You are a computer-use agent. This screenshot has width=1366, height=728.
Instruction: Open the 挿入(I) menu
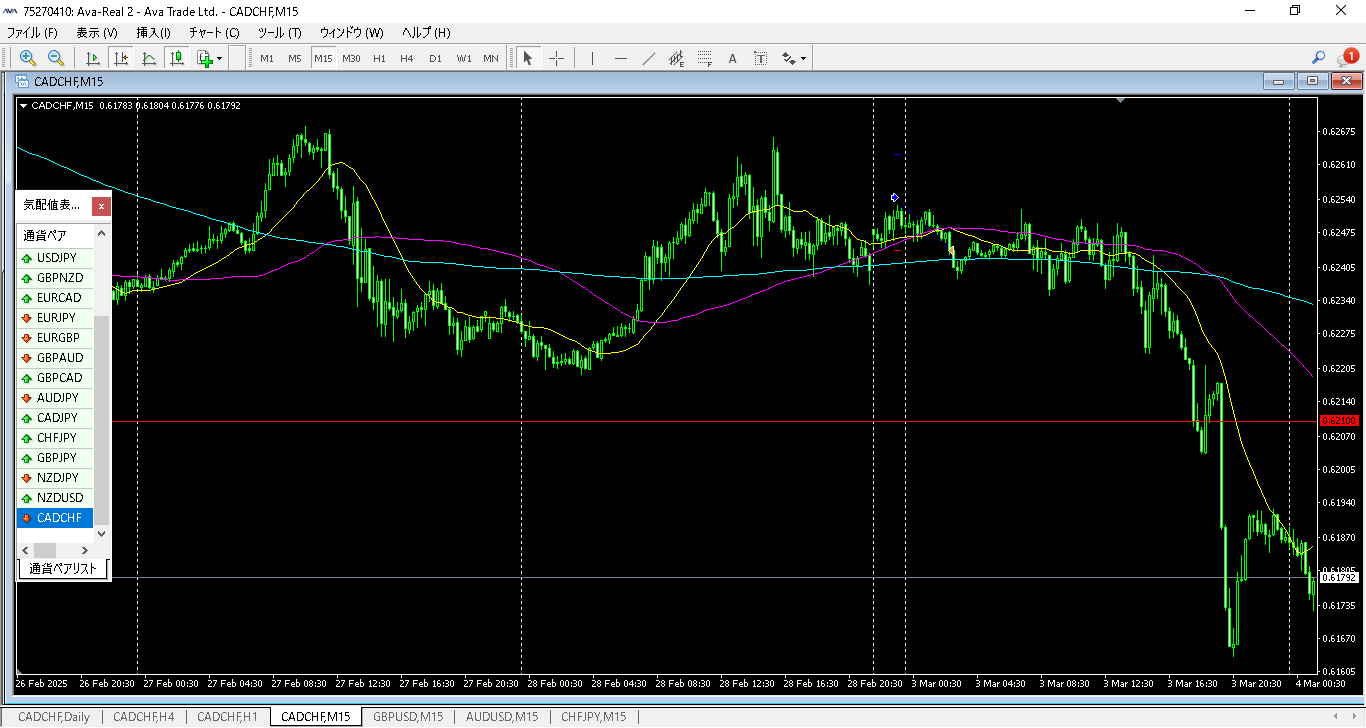click(x=153, y=32)
